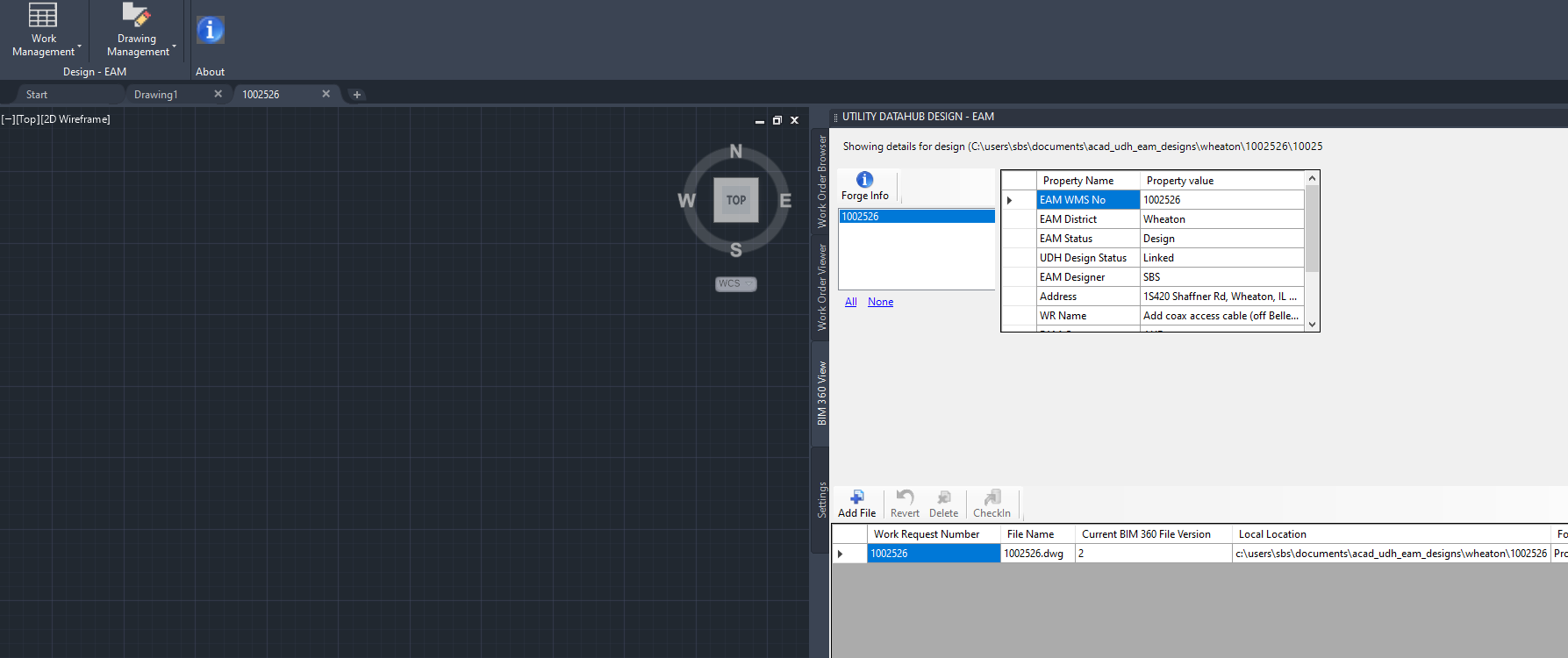Open the Work Order Browser side tab
Screen dimensions: 1568x658
[822, 182]
